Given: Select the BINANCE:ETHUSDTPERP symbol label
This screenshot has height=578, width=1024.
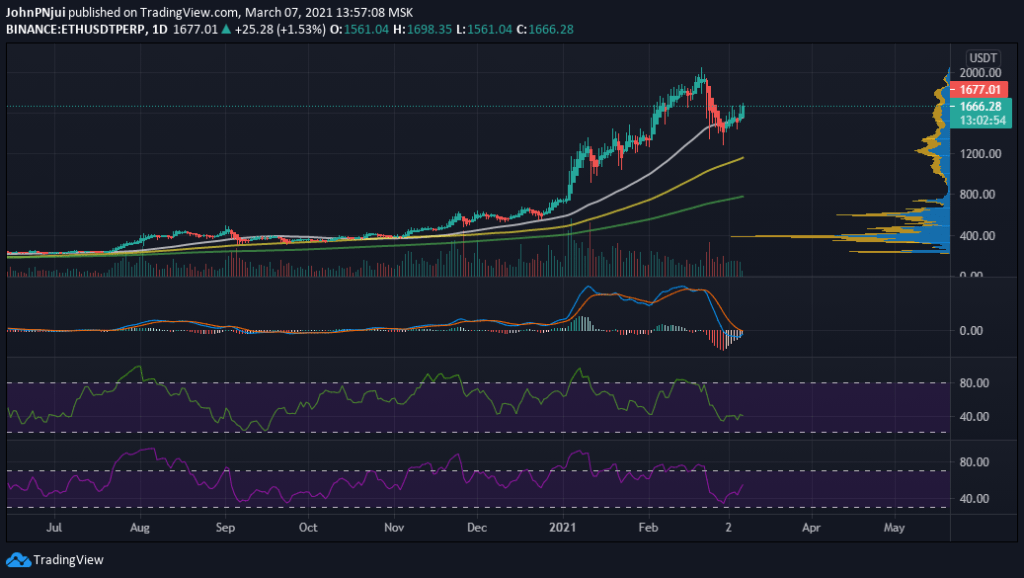Looking at the screenshot, I should click(68, 32).
